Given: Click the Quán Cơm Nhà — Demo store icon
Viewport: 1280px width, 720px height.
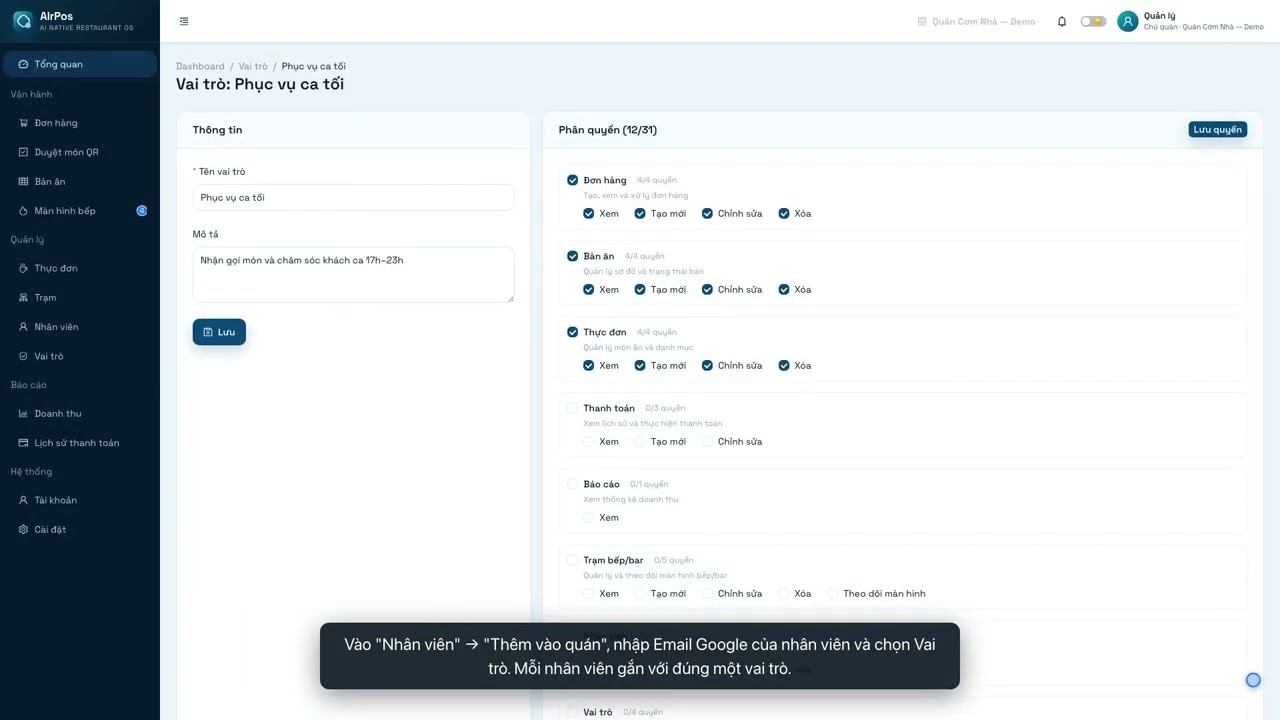Looking at the screenshot, I should point(922,21).
